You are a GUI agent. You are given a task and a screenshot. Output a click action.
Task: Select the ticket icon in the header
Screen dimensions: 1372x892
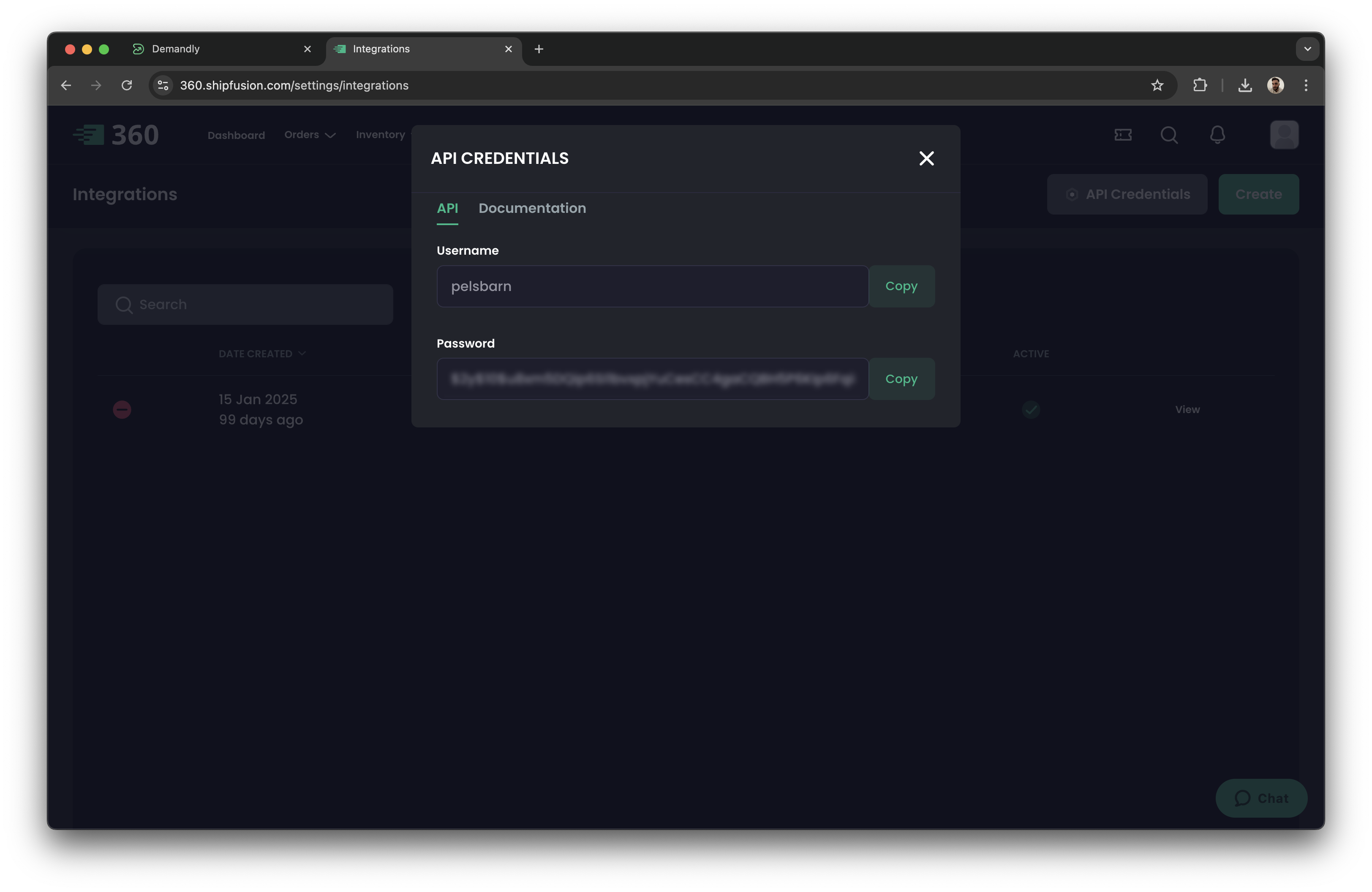click(x=1122, y=135)
